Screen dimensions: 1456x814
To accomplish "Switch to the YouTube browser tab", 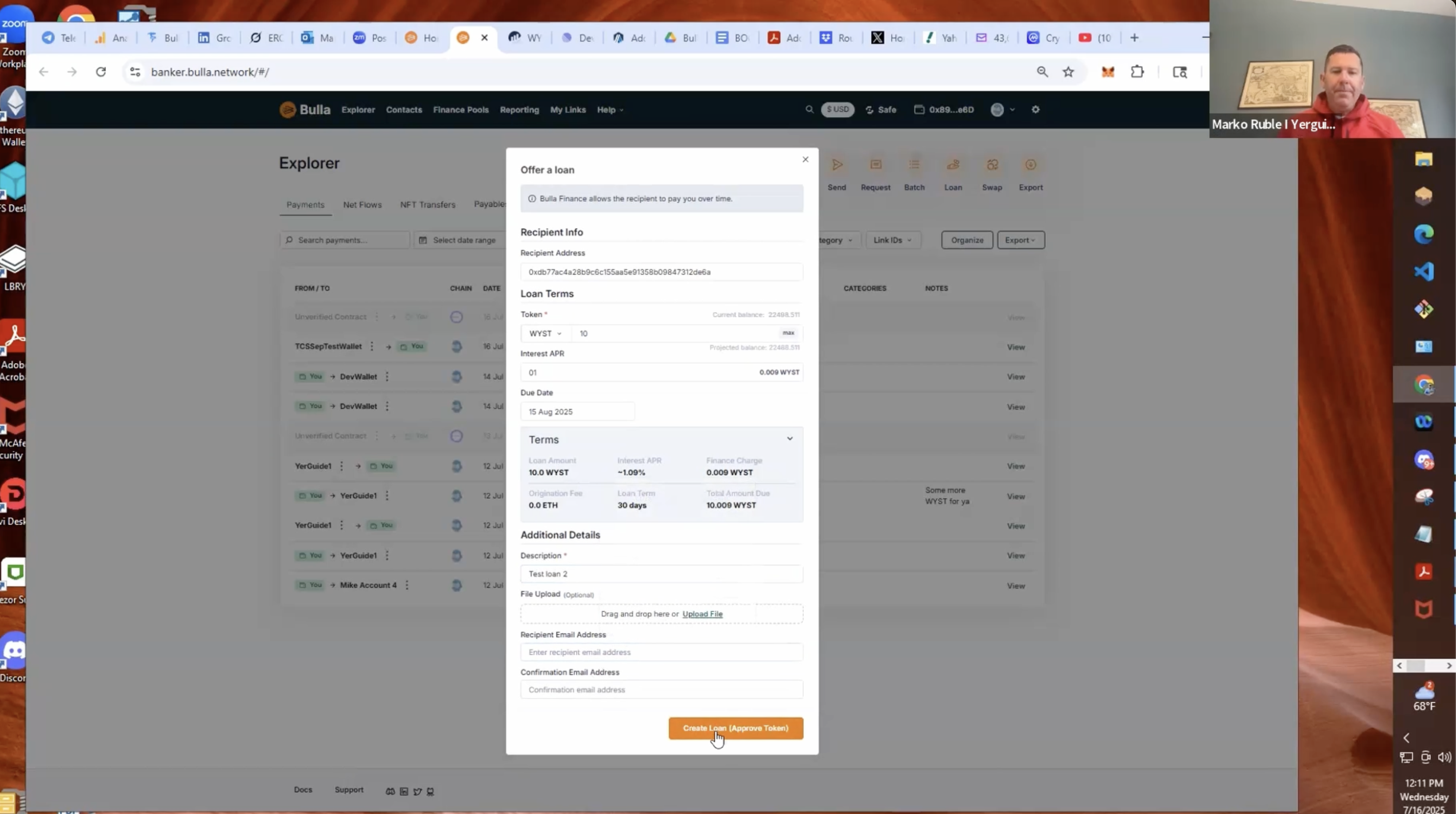I will (x=1095, y=38).
